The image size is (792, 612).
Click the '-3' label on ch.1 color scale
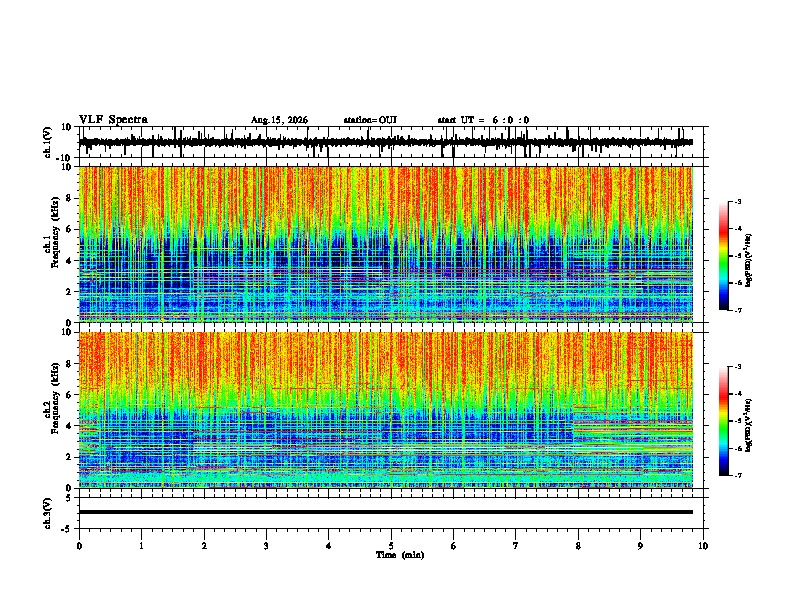click(737, 201)
